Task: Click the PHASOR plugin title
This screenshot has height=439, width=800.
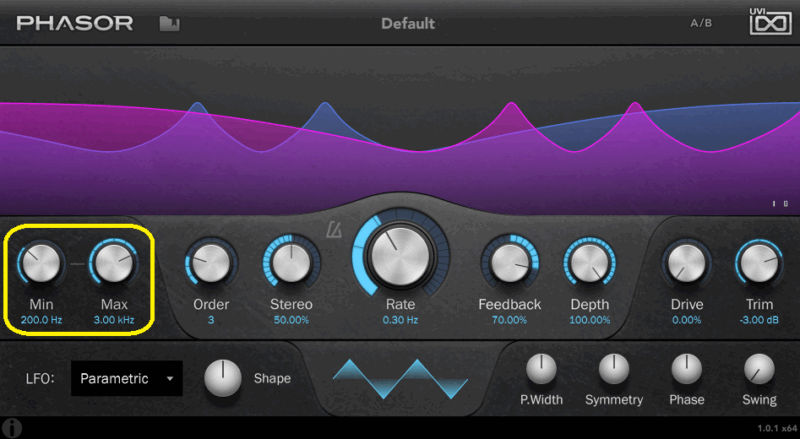Action: [x=74, y=23]
